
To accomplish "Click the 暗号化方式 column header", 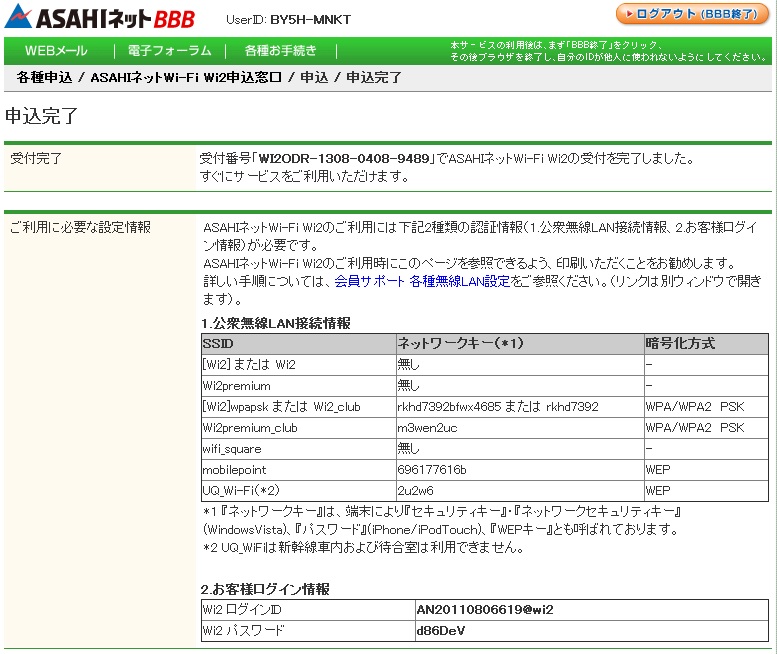I will click(x=680, y=343).
